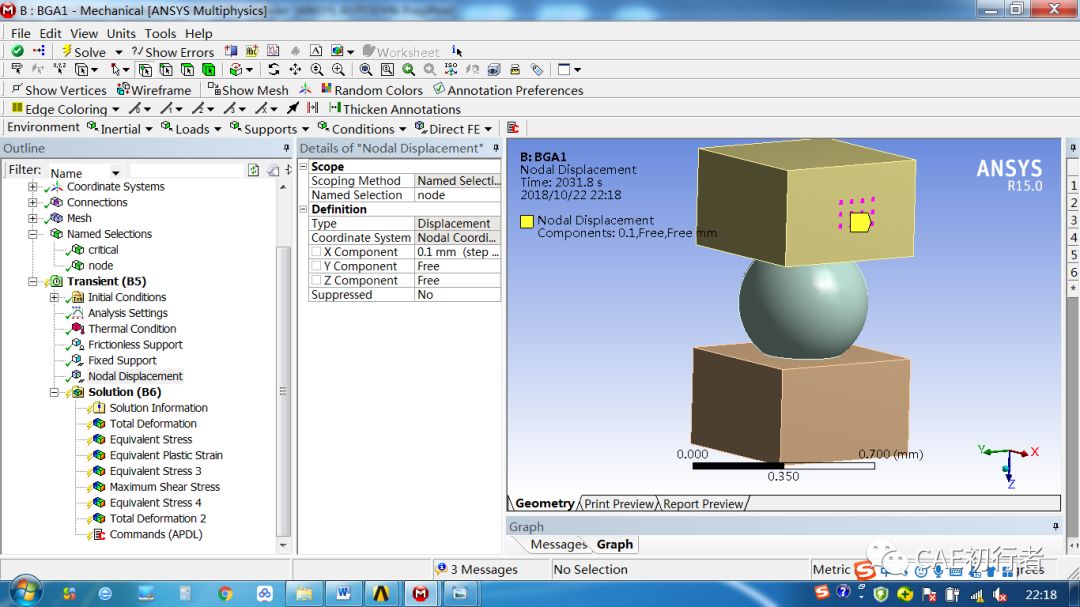The width and height of the screenshot is (1080, 607).
Task: Collapse the Scope section in Details
Action: click(303, 167)
